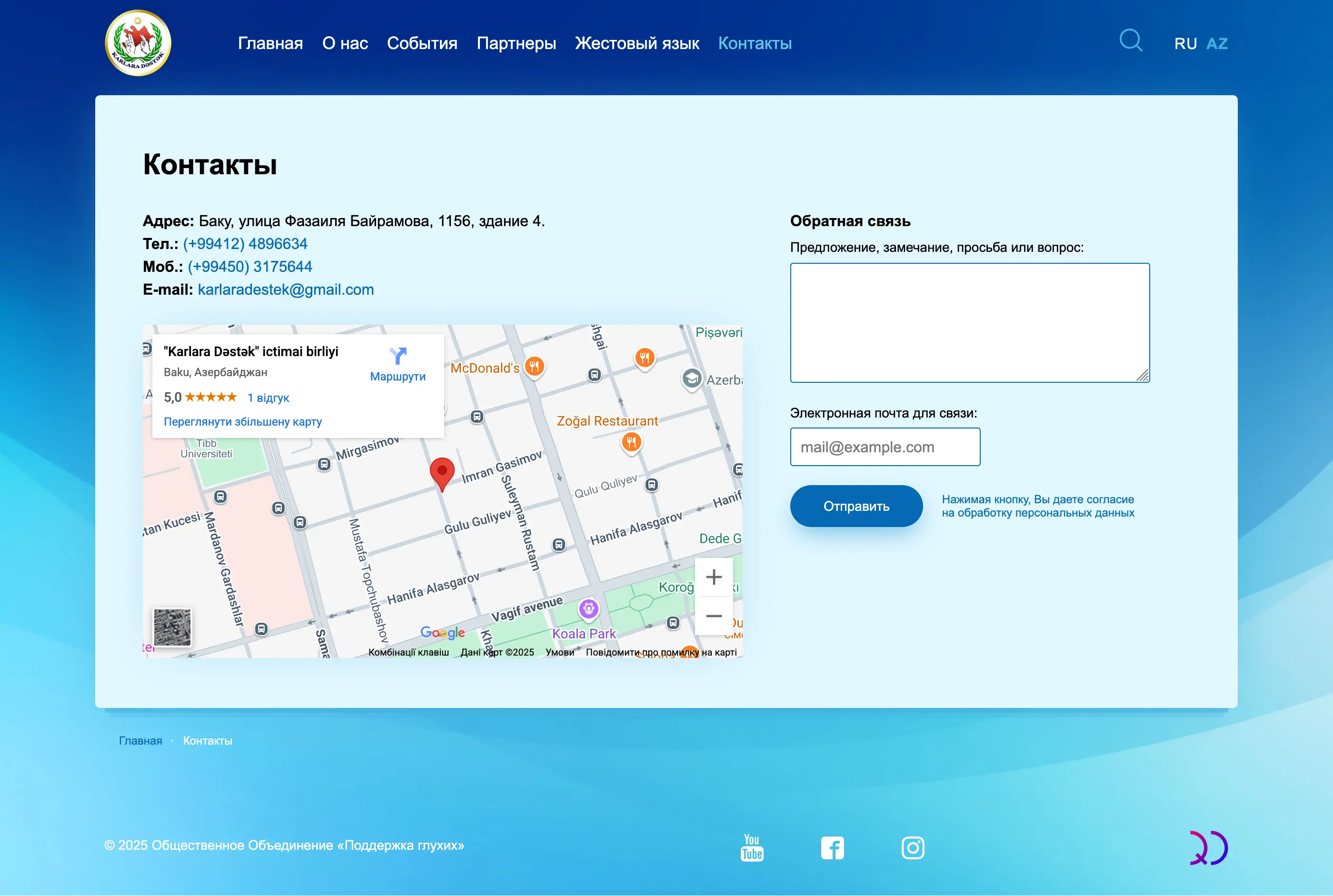This screenshot has width=1333, height=896.
Task: Call the (+99450) 3175644 mobile link
Action: [250, 266]
